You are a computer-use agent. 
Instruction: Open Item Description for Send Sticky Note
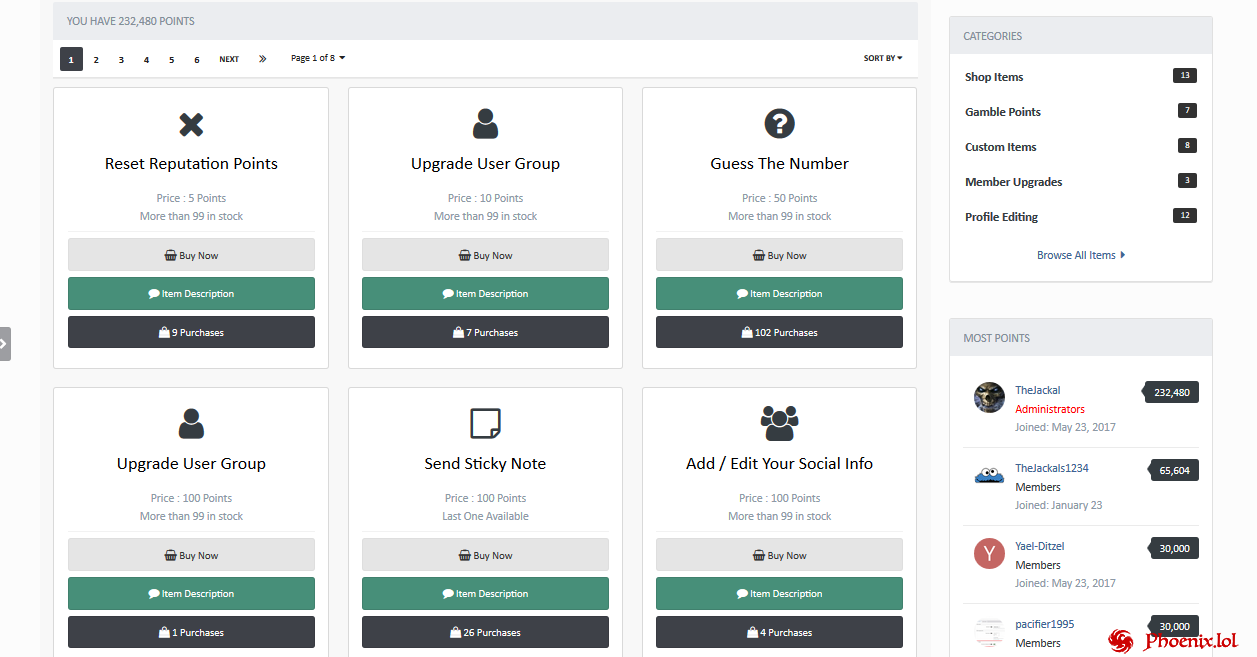click(485, 594)
